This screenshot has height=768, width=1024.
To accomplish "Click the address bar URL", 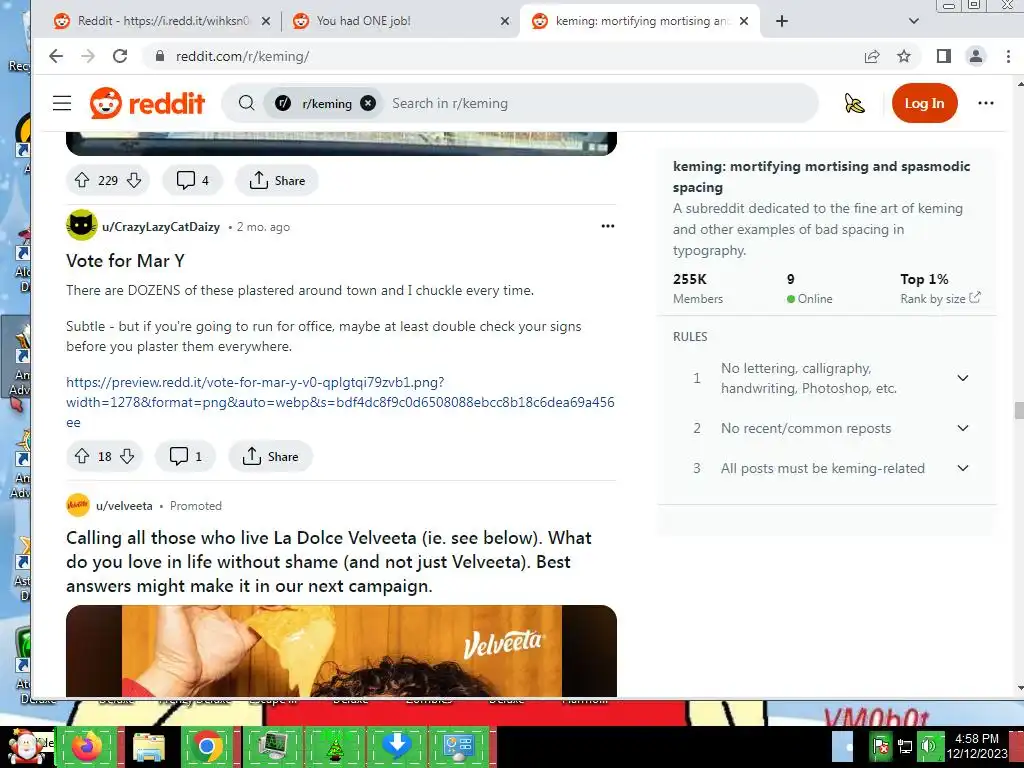I will point(242,56).
